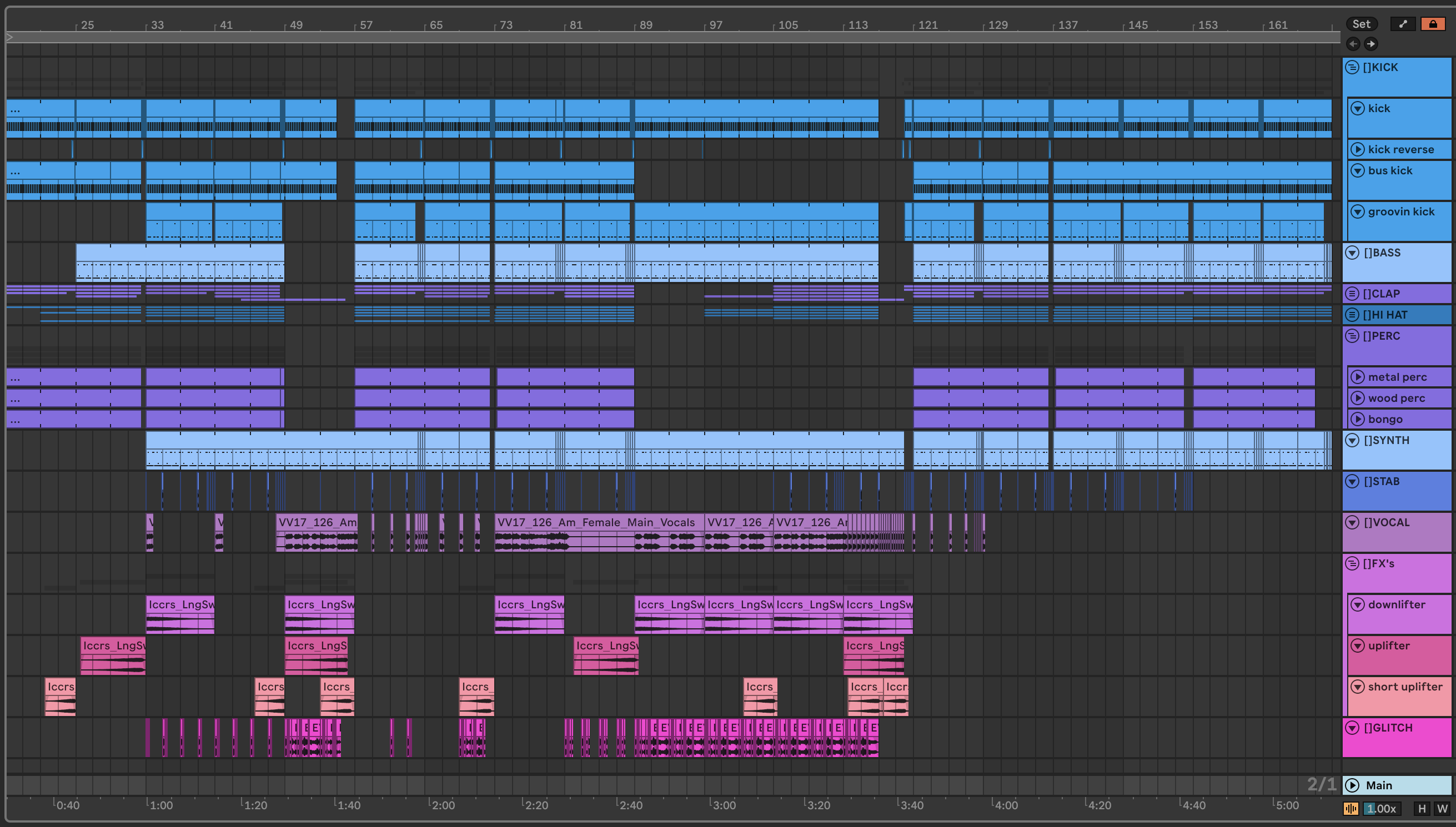This screenshot has height=827, width=1456.
Task: Click the 2/1 grid size label
Action: pyautogui.click(x=1322, y=784)
